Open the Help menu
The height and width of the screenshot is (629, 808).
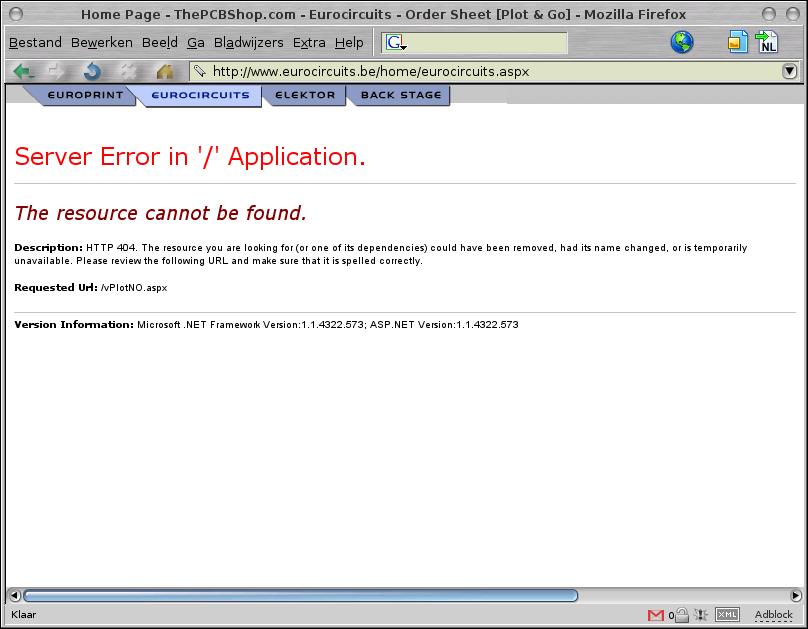(x=349, y=42)
